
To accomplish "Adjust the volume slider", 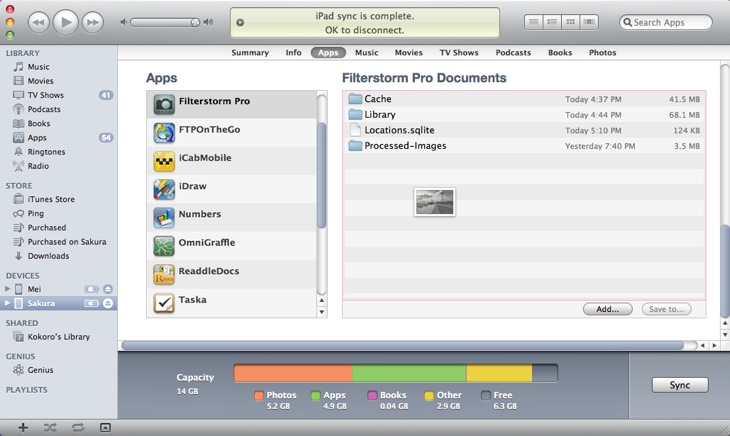I will pos(165,22).
